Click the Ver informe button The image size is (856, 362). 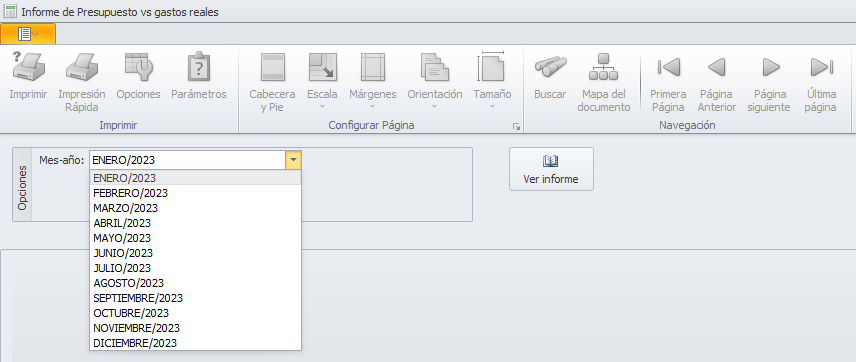(551, 169)
